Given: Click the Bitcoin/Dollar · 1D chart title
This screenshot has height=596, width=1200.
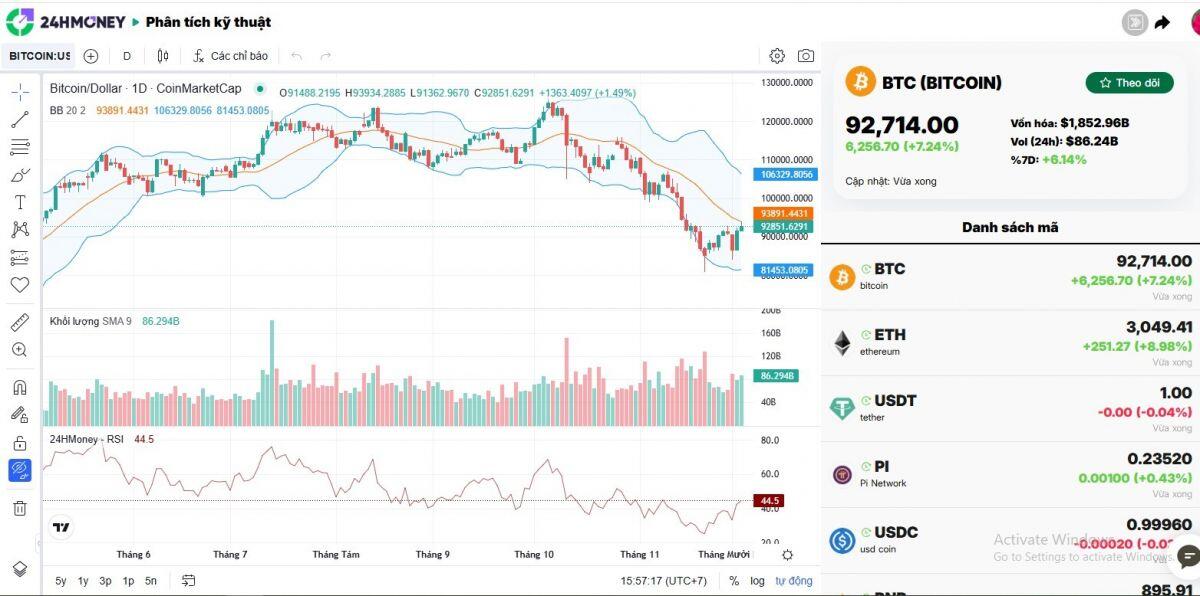Looking at the screenshot, I should tap(146, 89).
